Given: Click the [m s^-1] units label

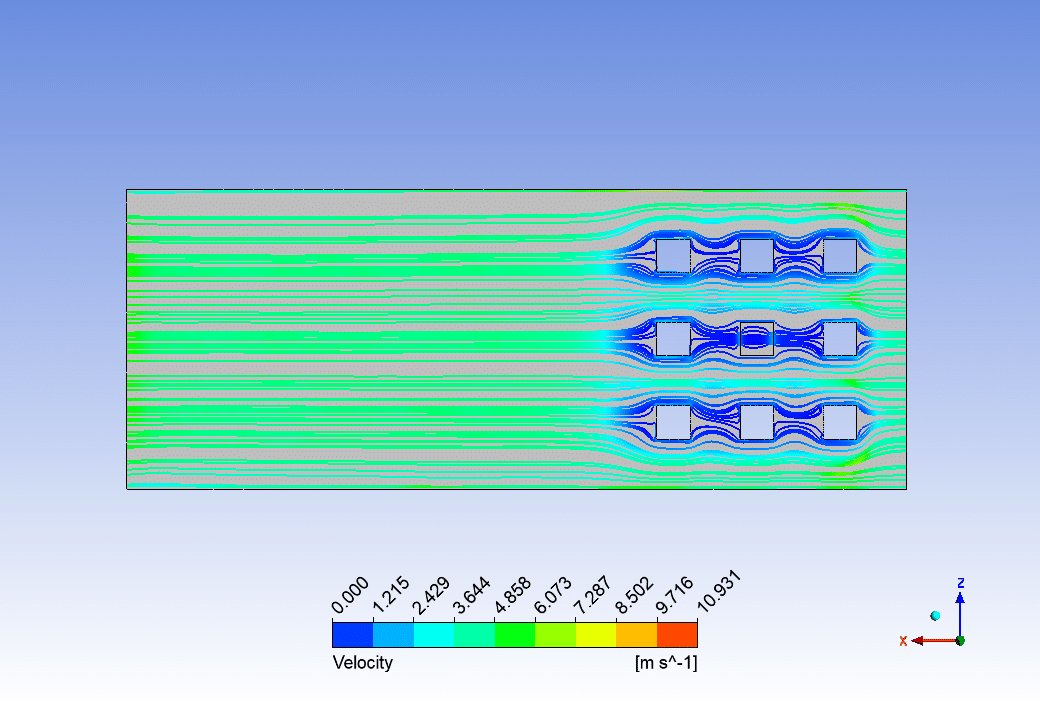Looking at the screenshot, I should (665, 663).
